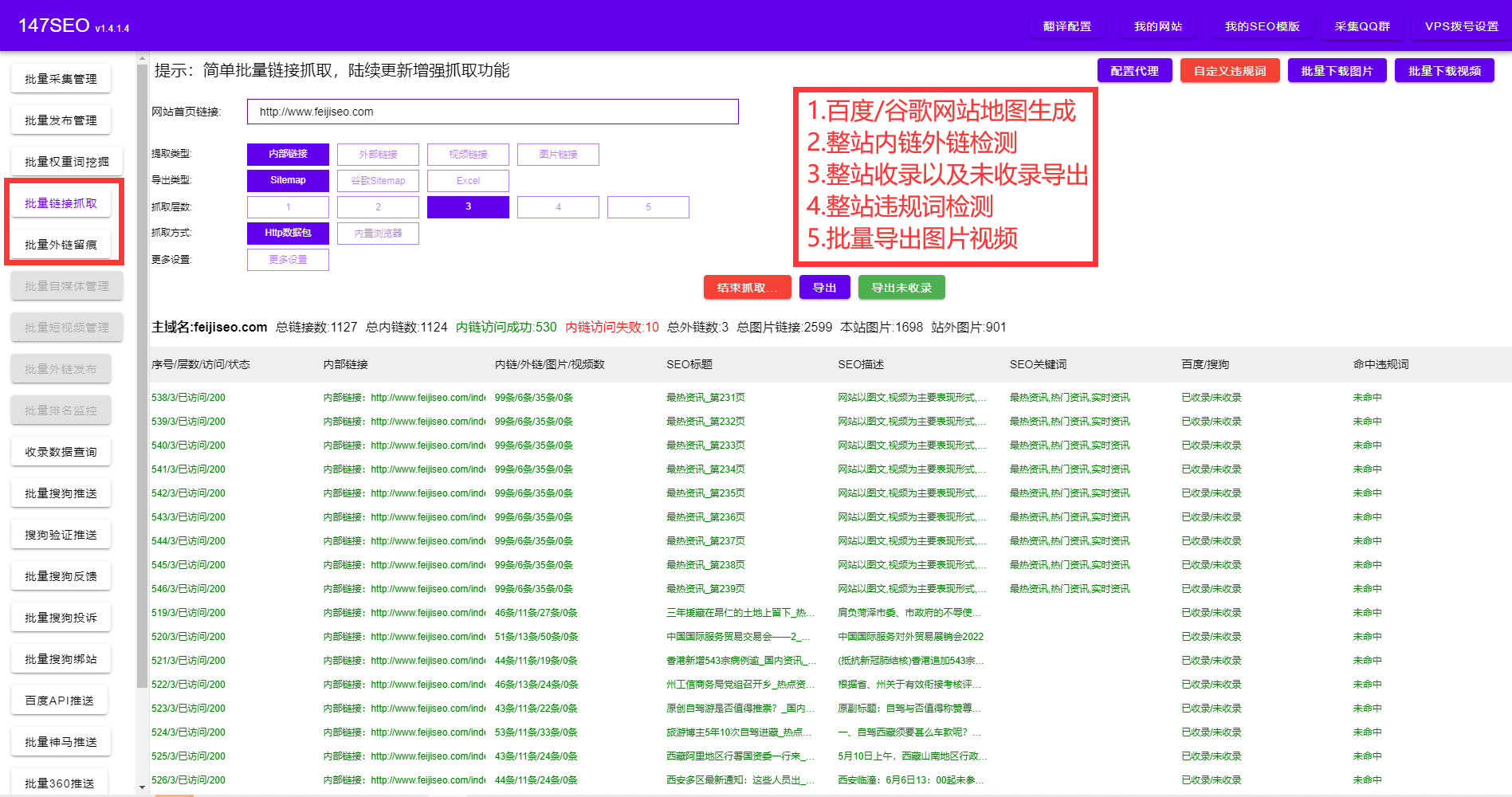This screenshot has height=797, width=1512.
Task: Select Excel as the export type
Action: pos(468,180)
